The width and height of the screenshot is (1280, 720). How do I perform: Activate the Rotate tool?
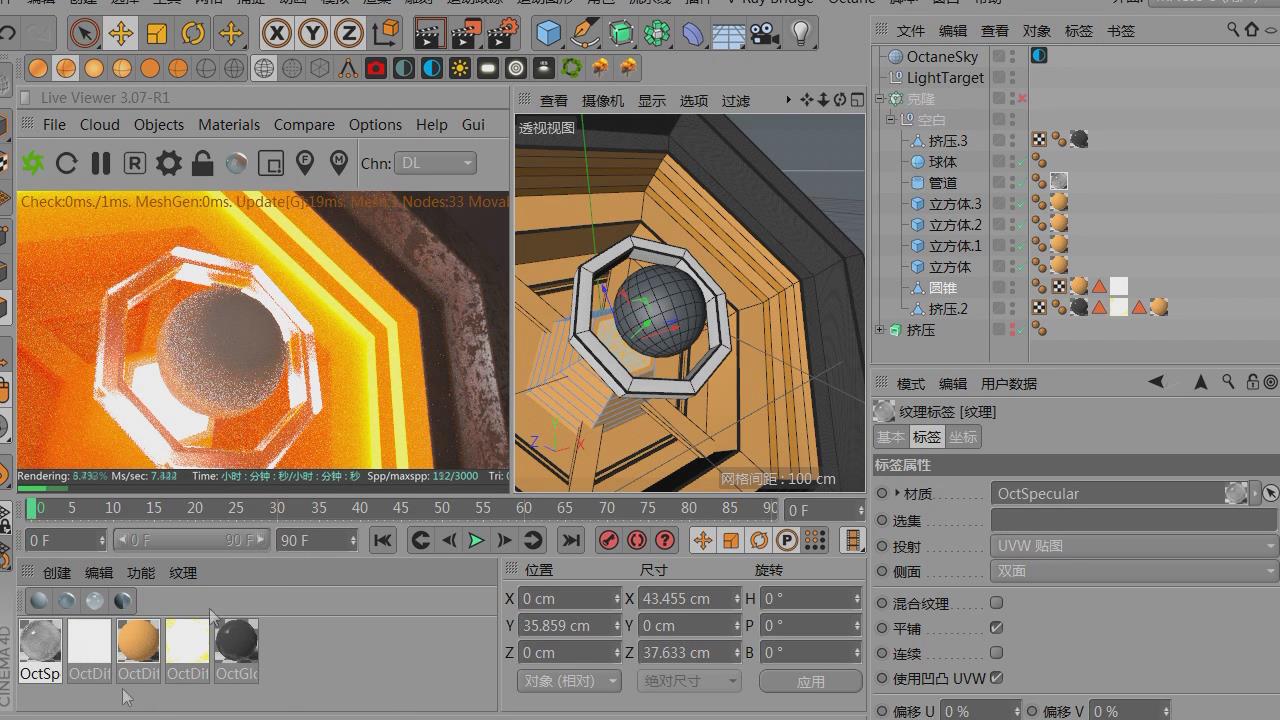pos(193,33)
